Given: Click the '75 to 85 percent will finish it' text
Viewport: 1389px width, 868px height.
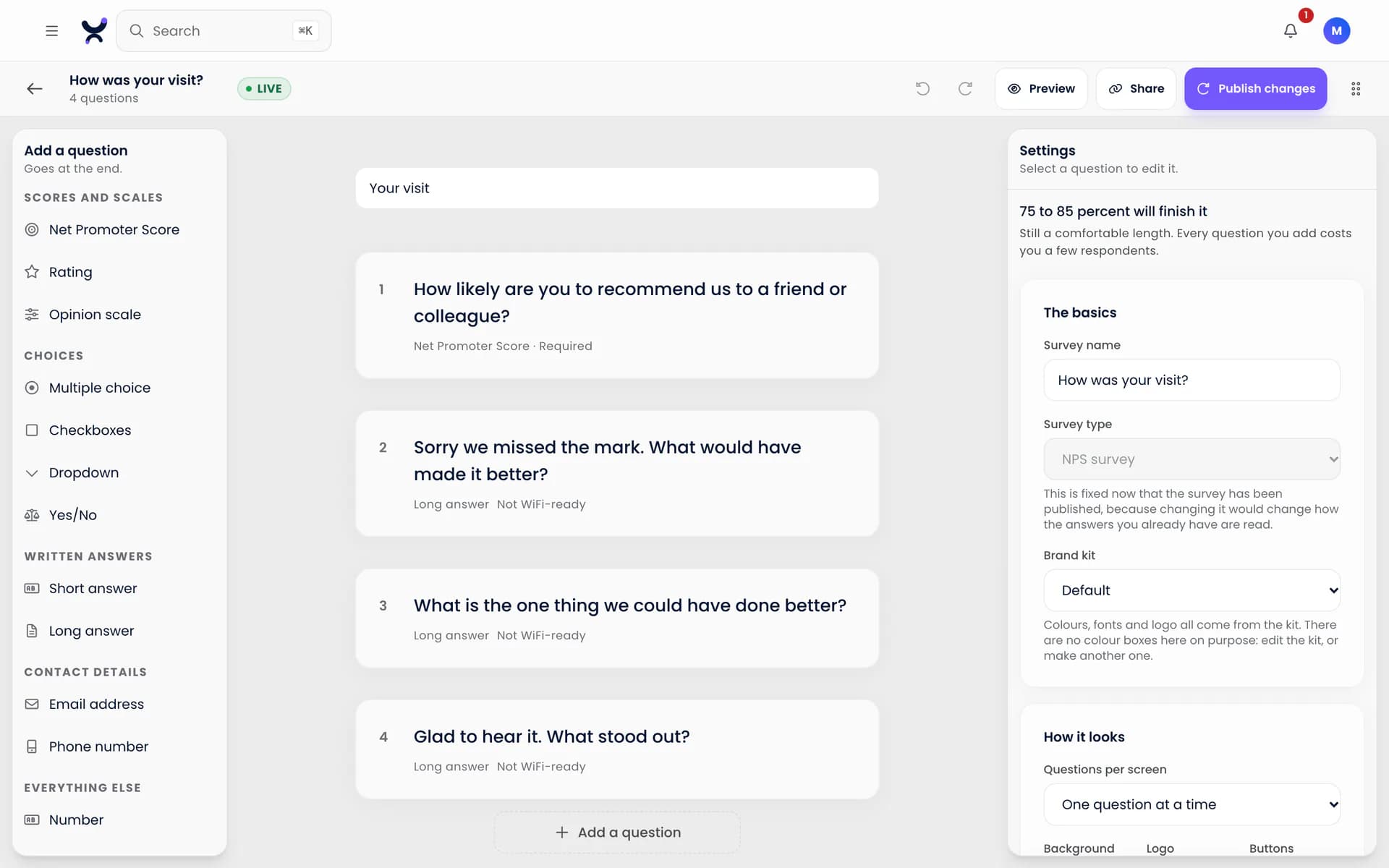Looking at the screenshot, I should (1113, 211).
